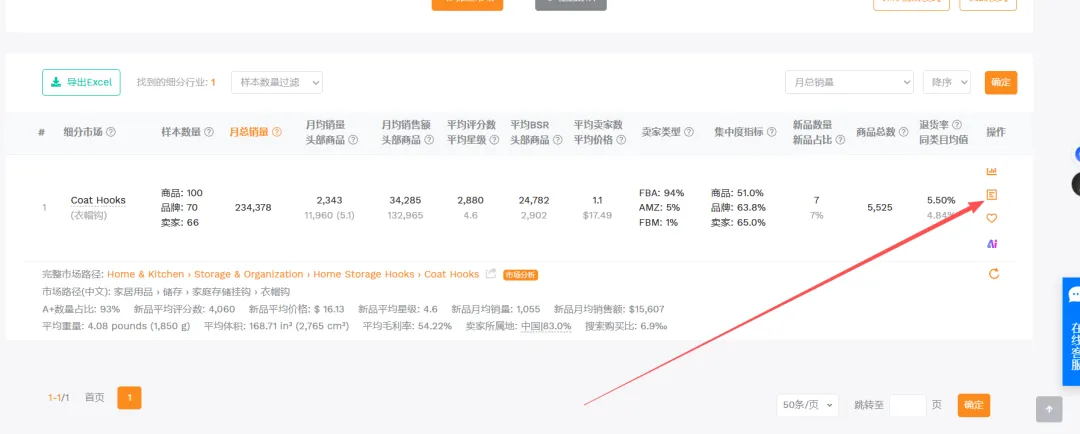Click the help icon under 月均销售额 头部商品

click(x=429, y=140)
